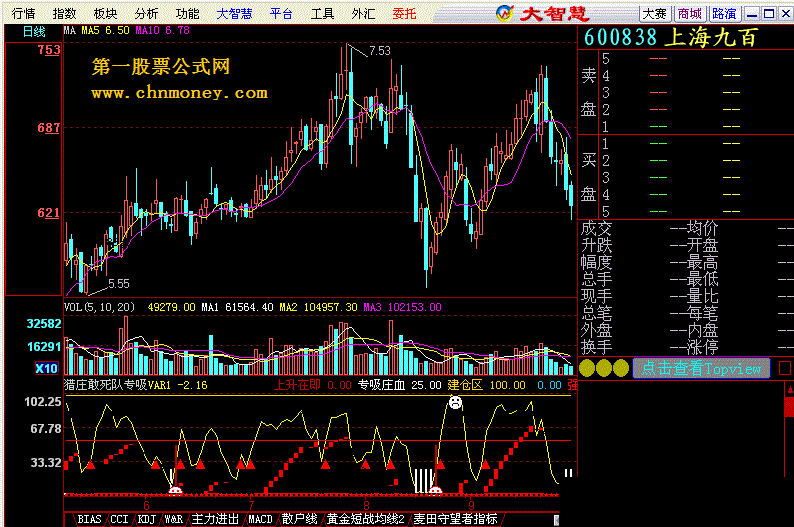Select the month 7 marker on the time axis
Screen dimensions: 794x527
tap(251, 505)
